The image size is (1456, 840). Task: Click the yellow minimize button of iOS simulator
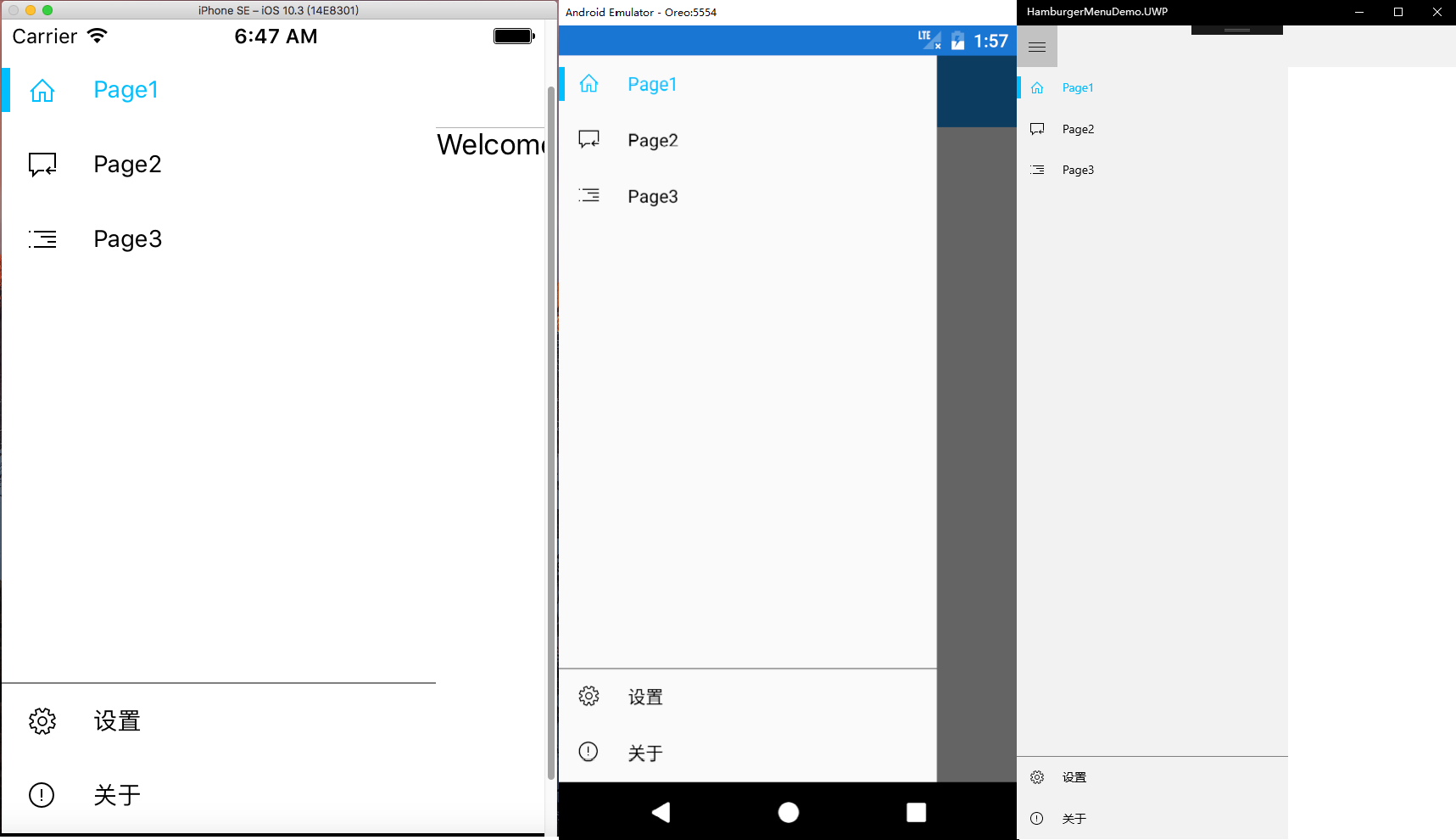31,10
